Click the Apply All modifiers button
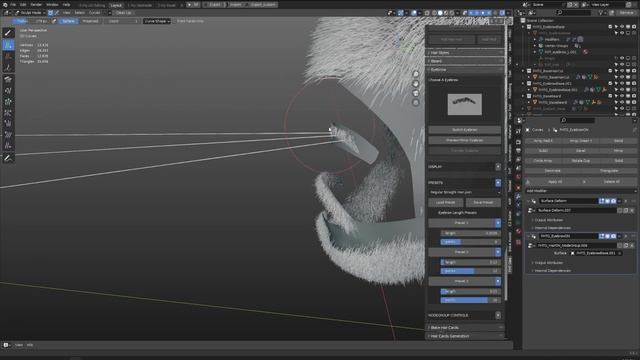 [555, 182]
